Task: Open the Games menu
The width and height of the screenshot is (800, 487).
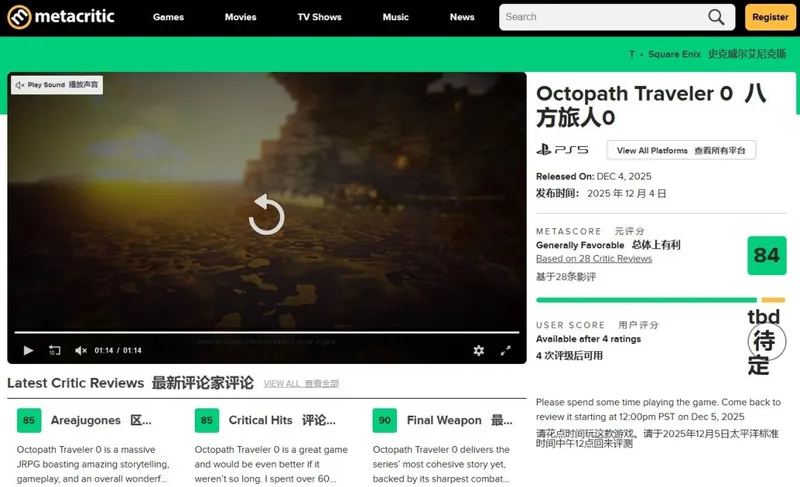Action: (168, 17)
